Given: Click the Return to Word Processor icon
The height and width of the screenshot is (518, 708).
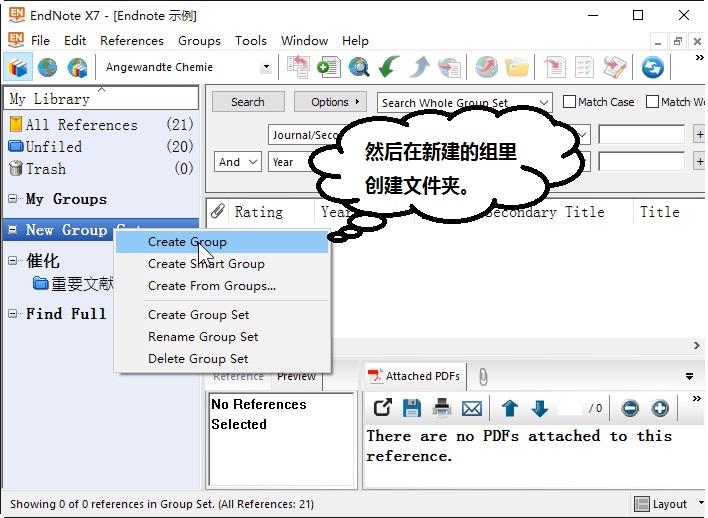Looking at the screenshot, I should (615, 68).
